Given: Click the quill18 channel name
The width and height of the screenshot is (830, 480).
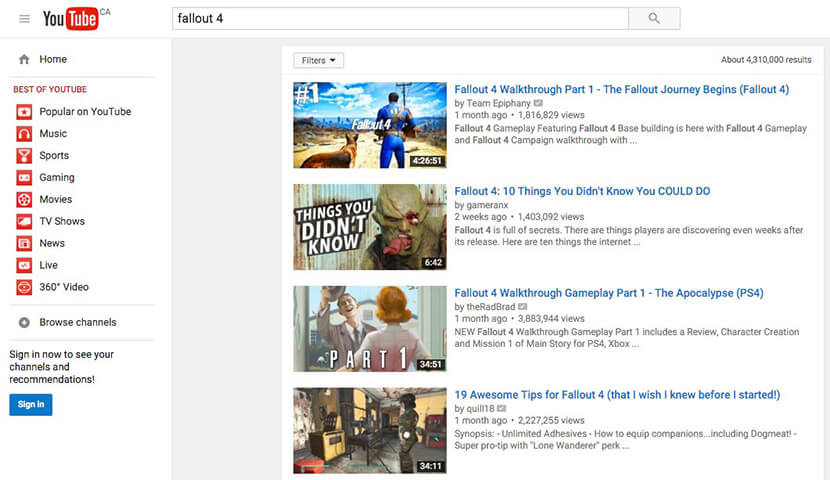Looking at the screenshot, I should [x=480, y=409].
